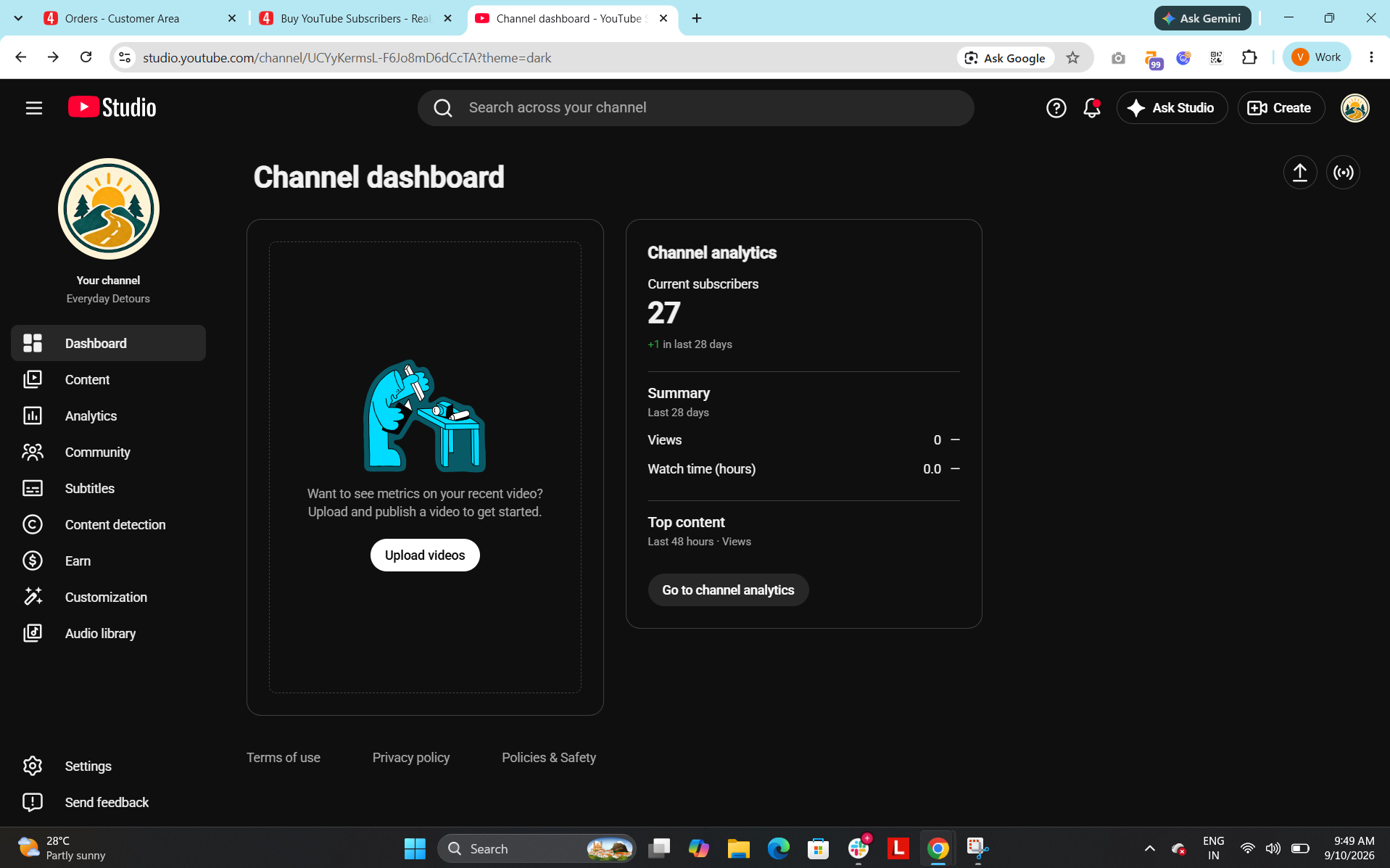Click the Go live broadcast icon
The image size is (1390, 868).
(x=1343, y=173)
